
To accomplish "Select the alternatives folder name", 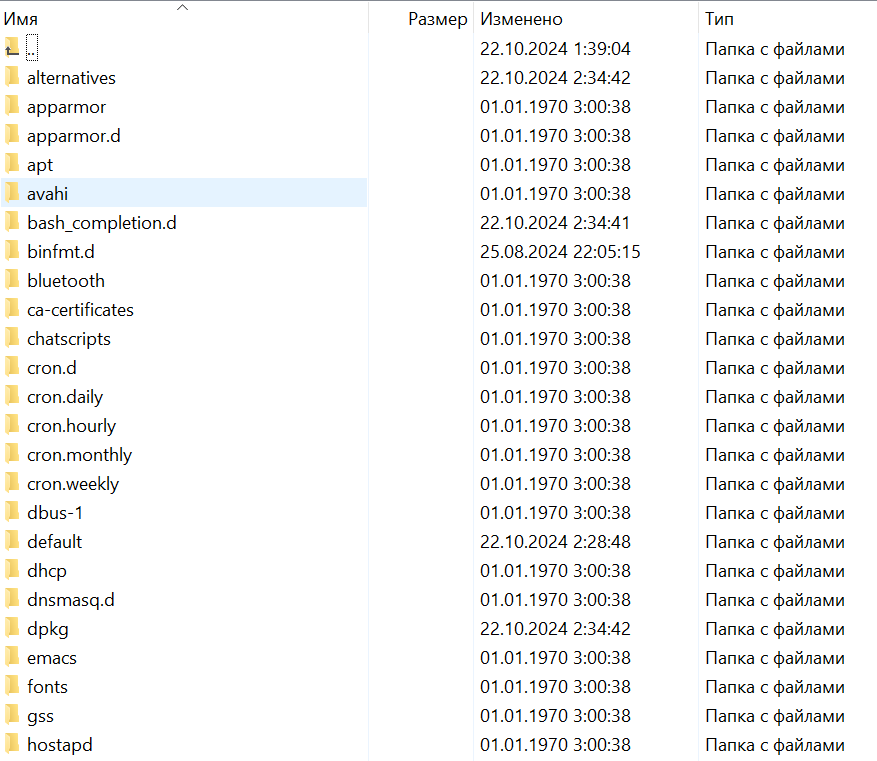I will coord(71,78).
